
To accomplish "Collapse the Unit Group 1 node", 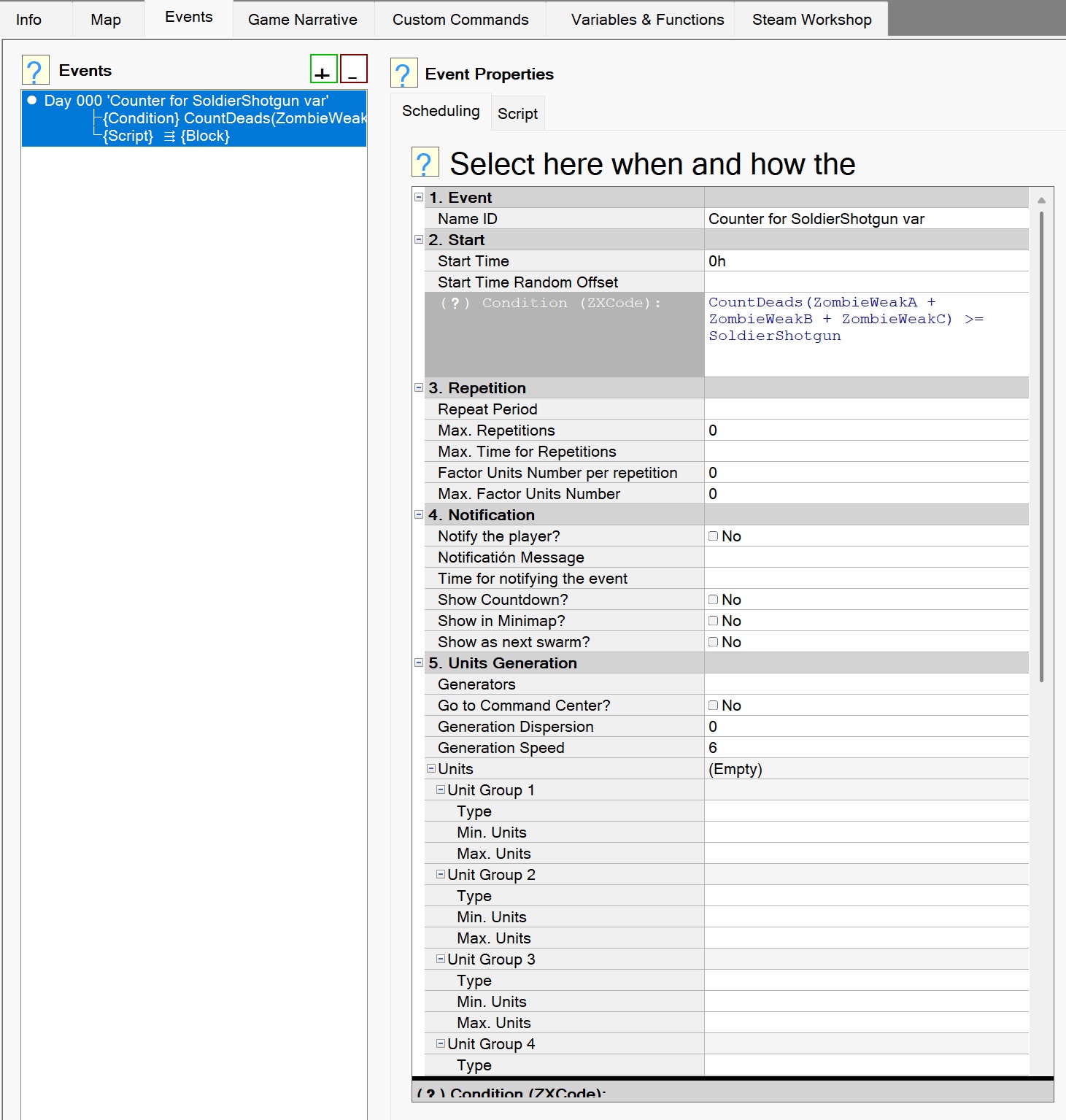I will point(441,789).
